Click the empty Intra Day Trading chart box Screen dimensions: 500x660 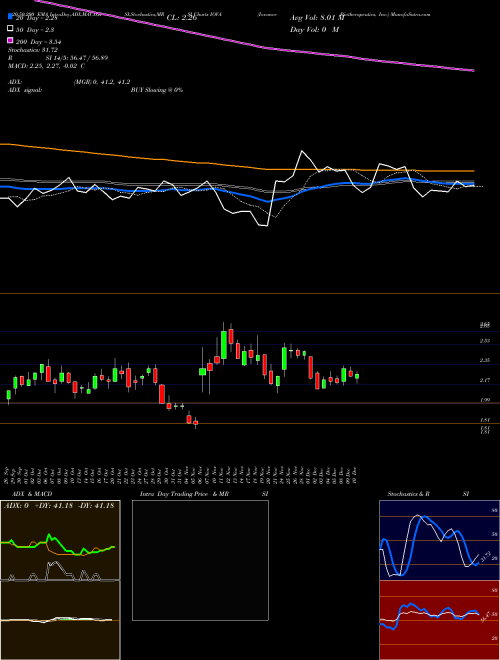[x=200, y=560]
